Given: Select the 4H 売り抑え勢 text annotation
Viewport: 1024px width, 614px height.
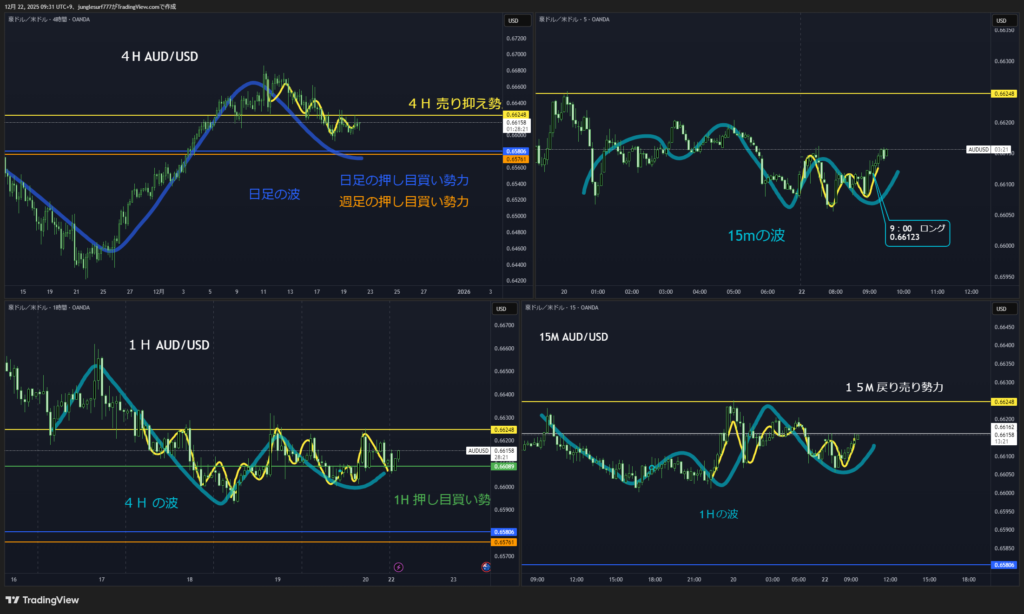Looking at the screenshot, I should pos(454,104).
